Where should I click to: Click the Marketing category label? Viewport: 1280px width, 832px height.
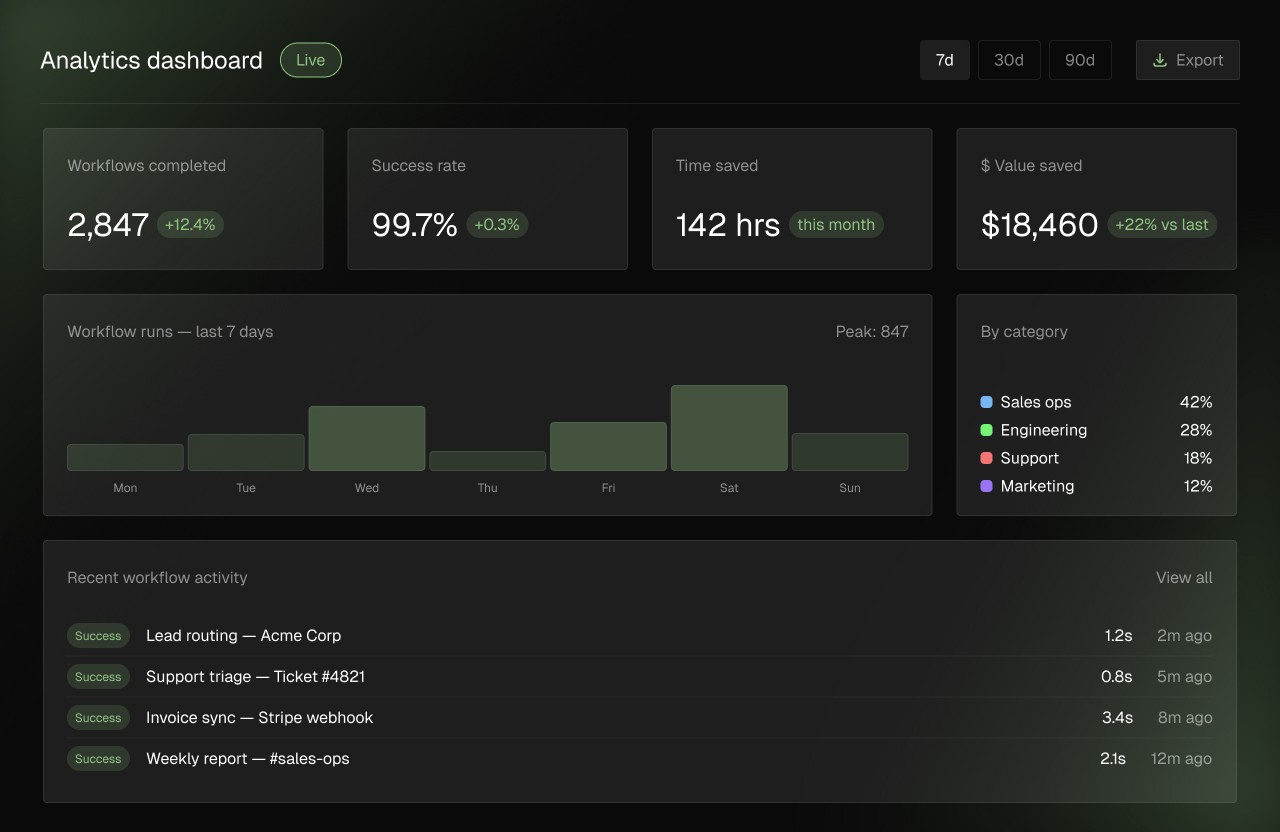(1038, 486)
